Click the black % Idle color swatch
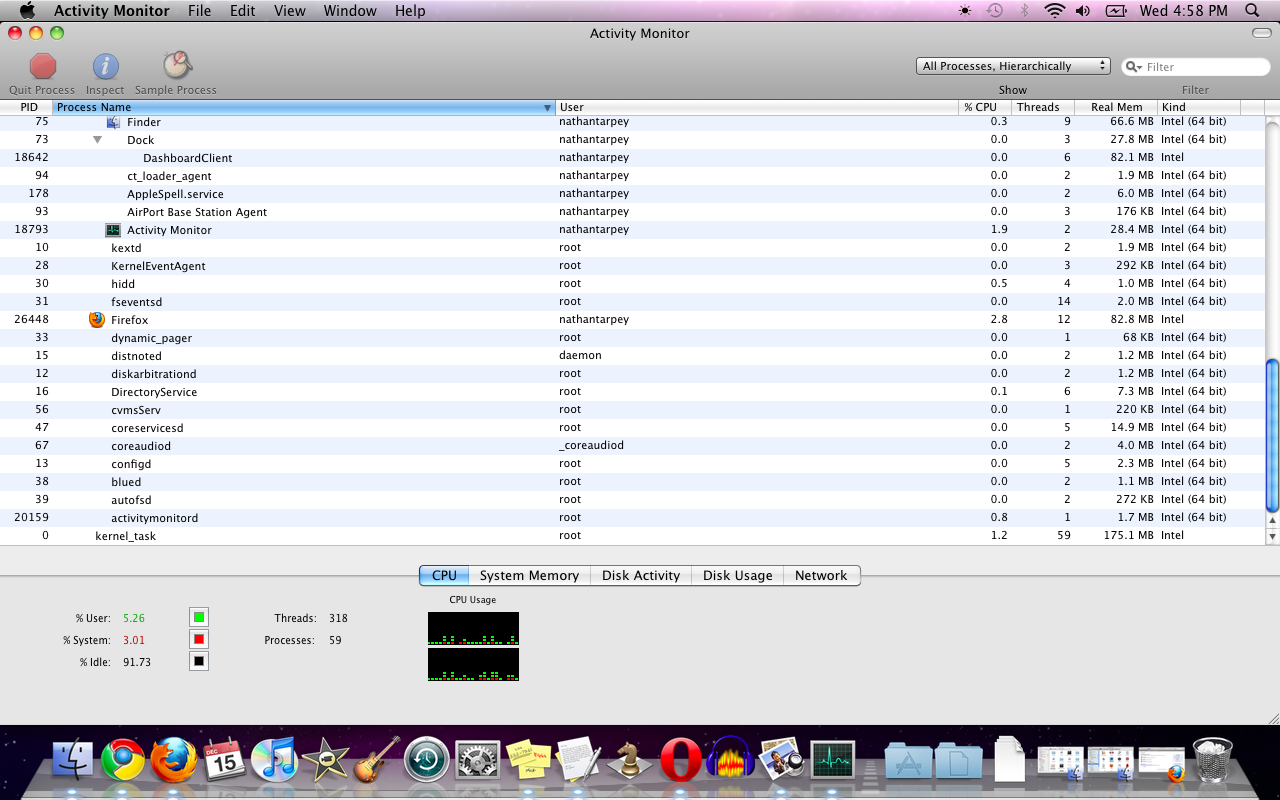1280x800 pixels. click(x=199, y=661)
